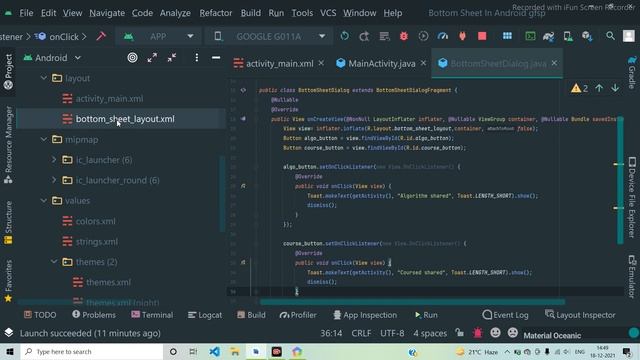Image resolution: width=640 pixels, height=360 pixels.
Task: Toggle the Device File Explorer side tab
Action: (632, 197)
